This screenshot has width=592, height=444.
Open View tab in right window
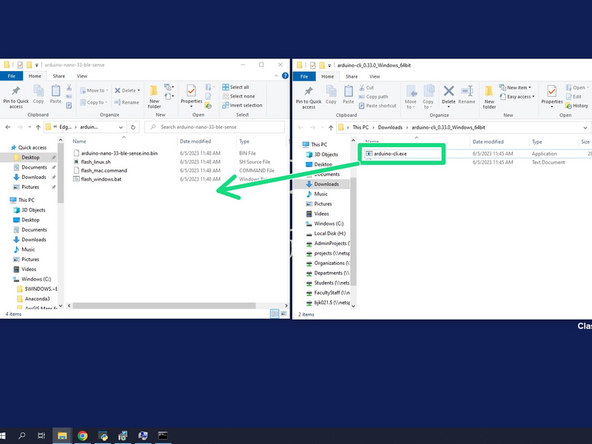point(375,76)
